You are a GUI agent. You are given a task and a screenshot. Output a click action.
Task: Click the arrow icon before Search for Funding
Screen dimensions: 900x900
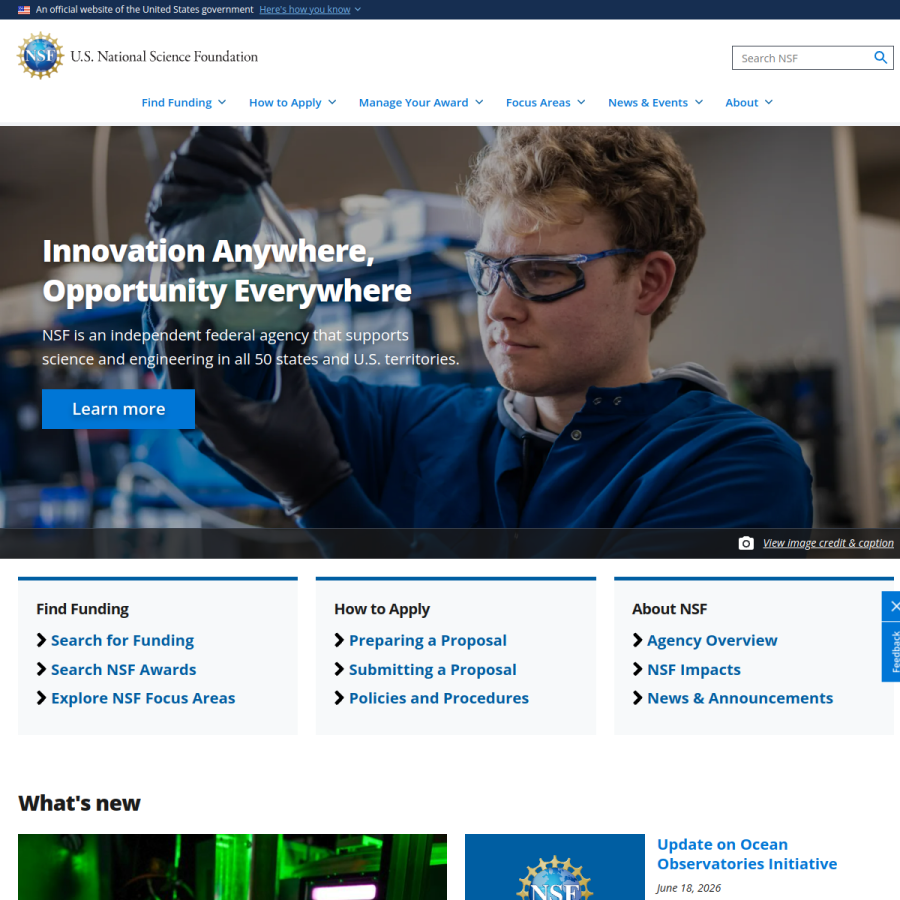[x=41, y=640]
